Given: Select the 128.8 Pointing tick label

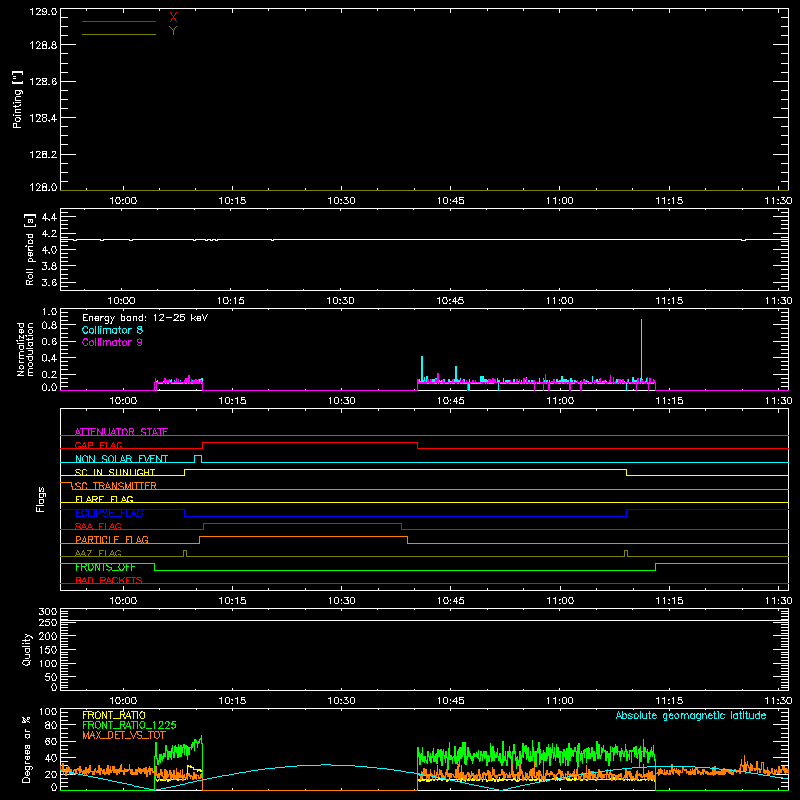Looking at the screenshot, I should [x=43, y=45].
